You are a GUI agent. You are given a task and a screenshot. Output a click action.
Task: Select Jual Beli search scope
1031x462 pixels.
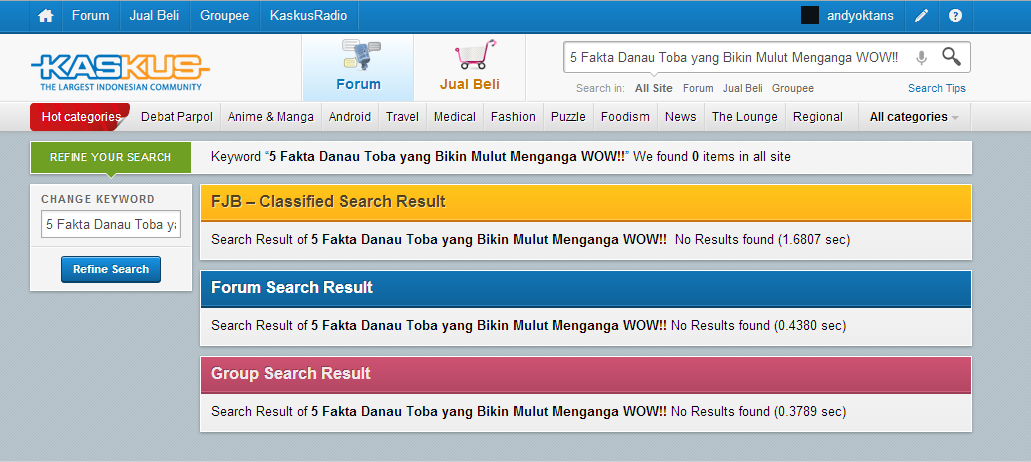pyautogui.click(x=742, y=88)
